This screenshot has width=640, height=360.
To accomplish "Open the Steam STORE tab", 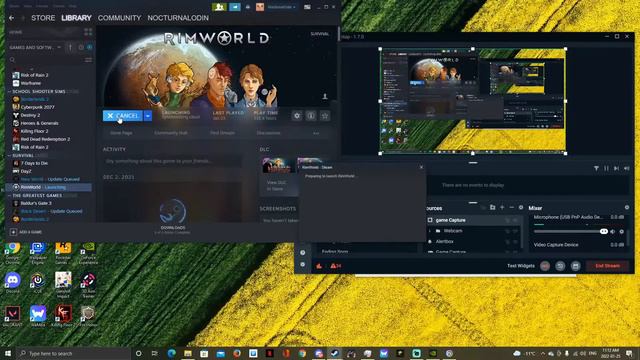I will 43,18.
